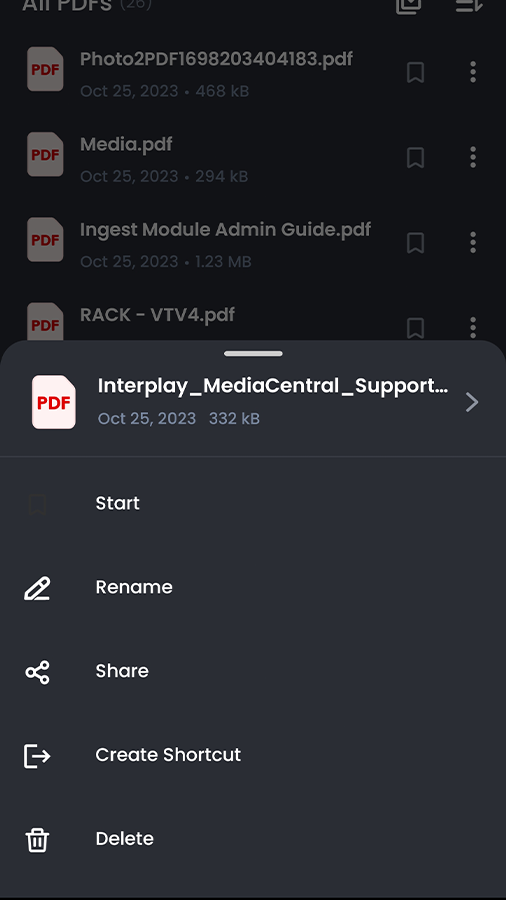Open three-dot menu for Photo2PDF1698203404183.pdf
This screenshot has width=506, height=900.
click(473, 72)
